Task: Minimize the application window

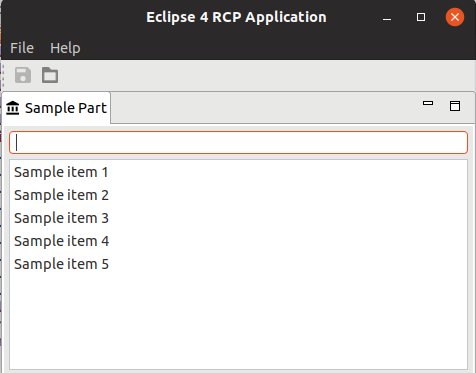Action: point(387,18)
